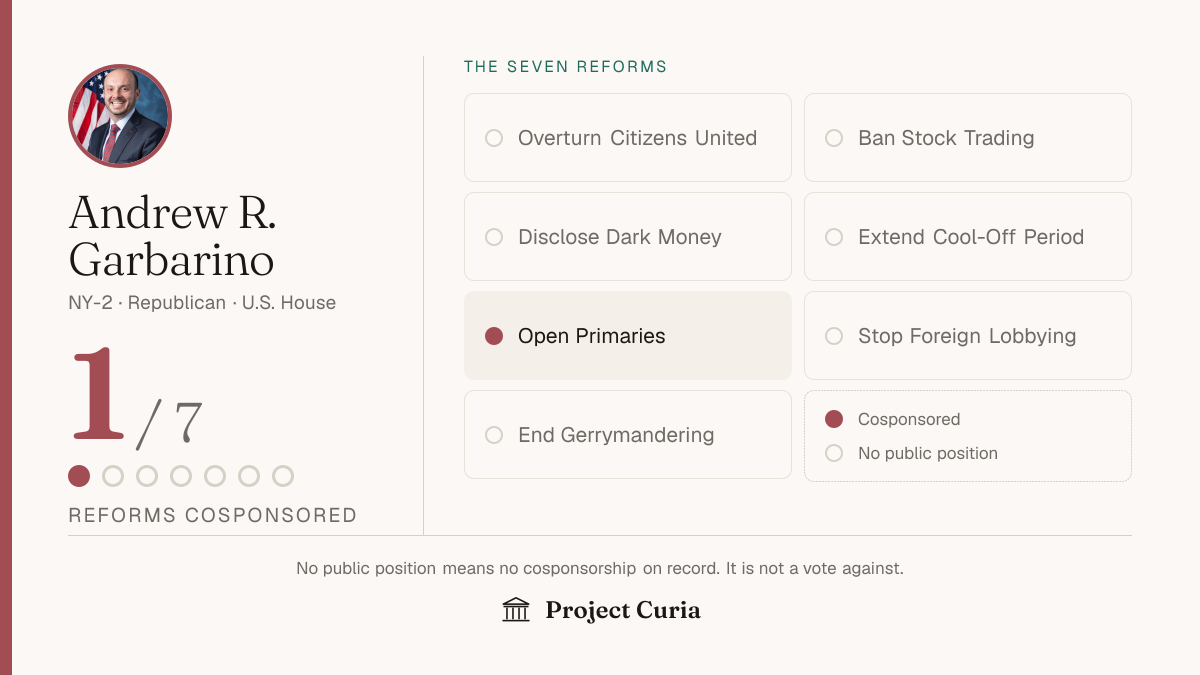Click the Stop Foreign Lobbying empty circle
The image size is (1200, 675).
(x=834, y=336)
